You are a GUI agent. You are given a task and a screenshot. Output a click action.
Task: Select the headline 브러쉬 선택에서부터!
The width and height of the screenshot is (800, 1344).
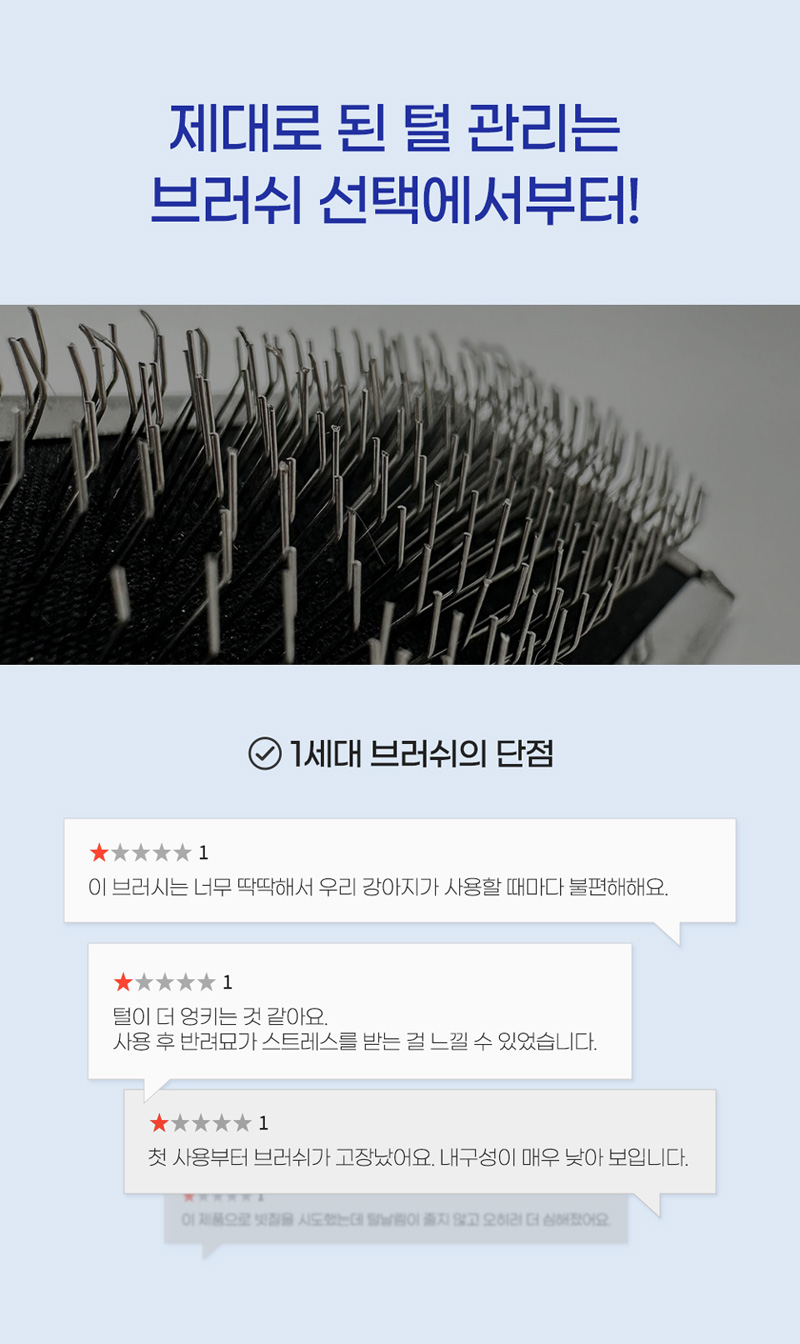[395, 199]
